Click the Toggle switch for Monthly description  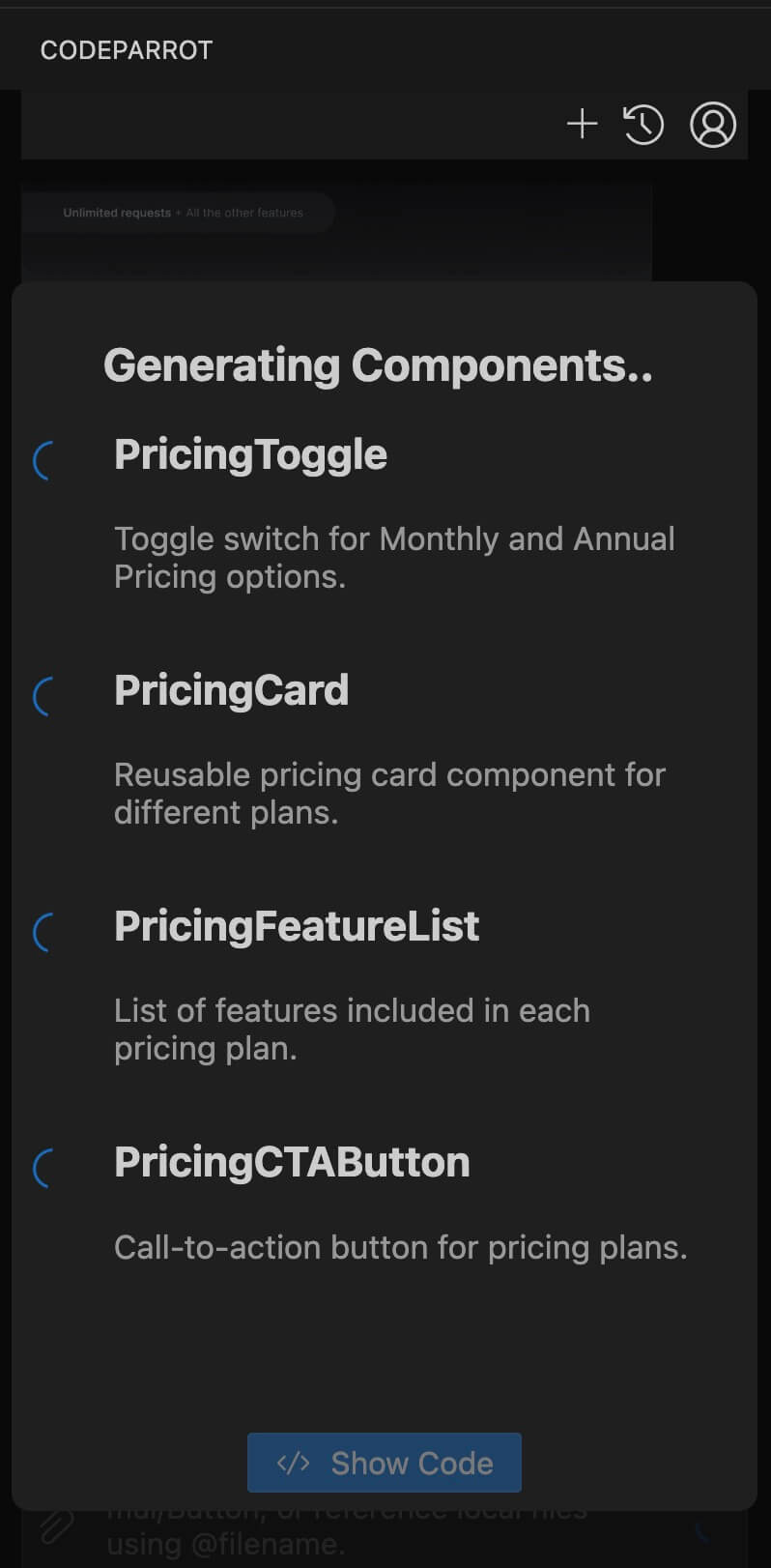click(x=394, y=557)
